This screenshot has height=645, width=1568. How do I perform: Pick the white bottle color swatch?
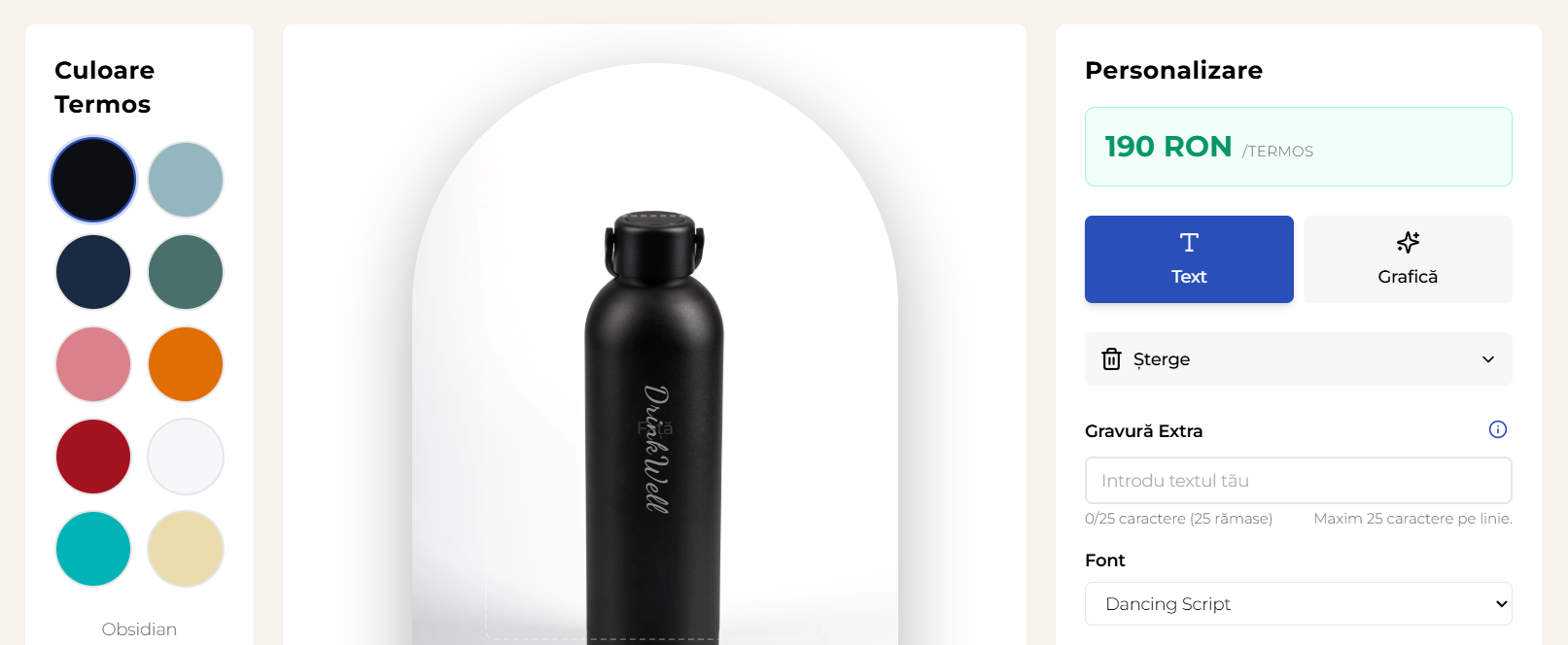(x=186, y=457)
